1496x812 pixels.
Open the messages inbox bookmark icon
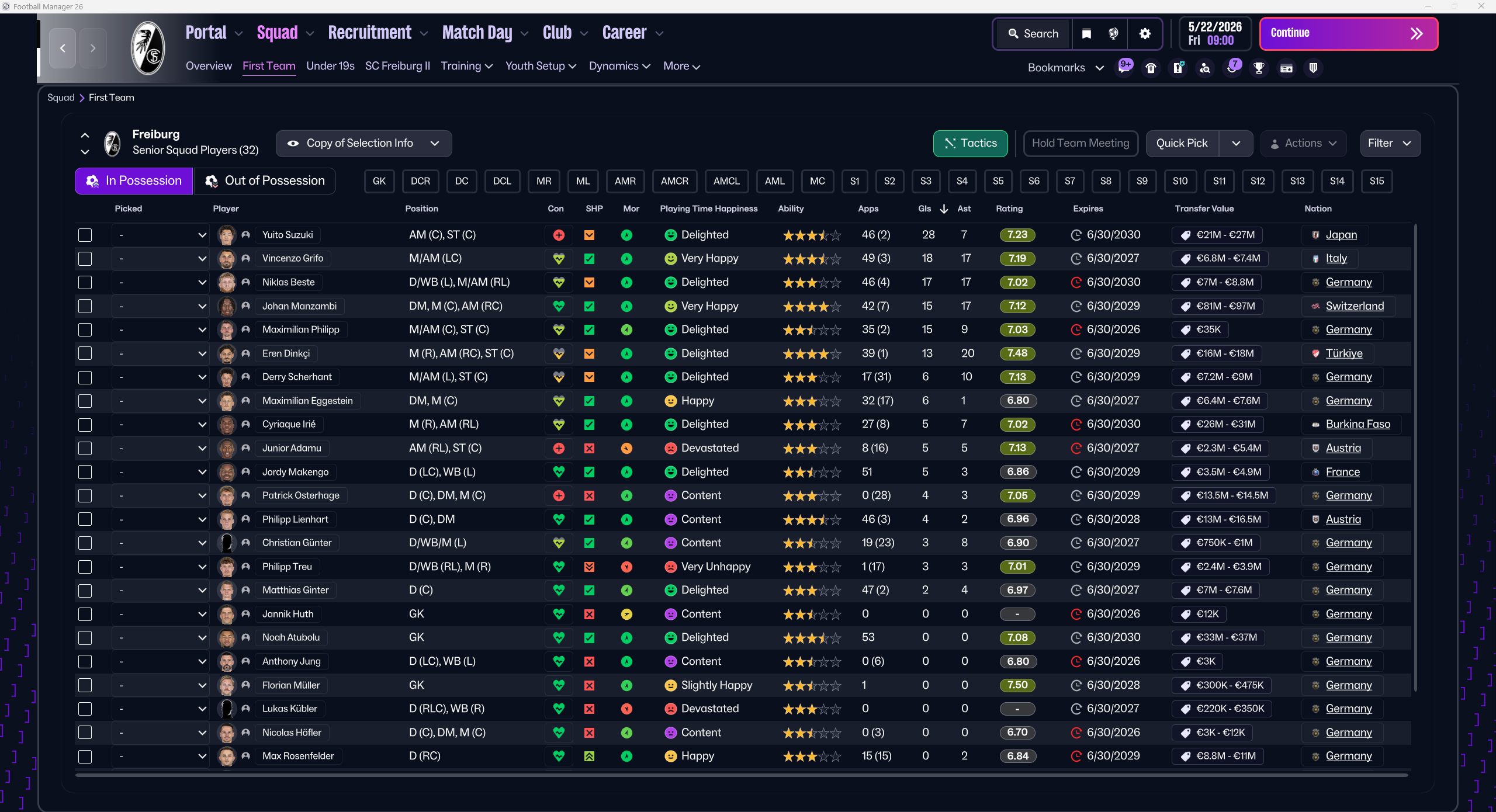point(1124,68)
